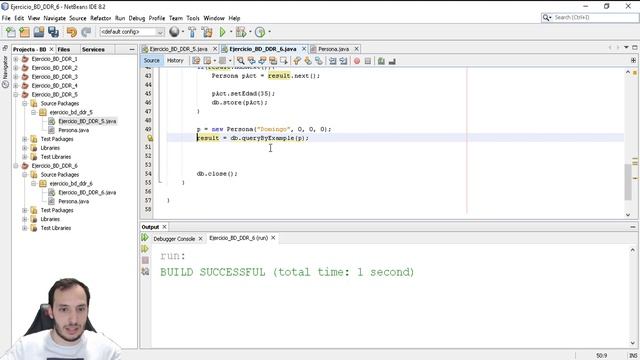Click the Find Selection magnifier icon in editor toolbar
Image resolution: width=640 pixels, height=360 pixels.
[x=240, y=61]
